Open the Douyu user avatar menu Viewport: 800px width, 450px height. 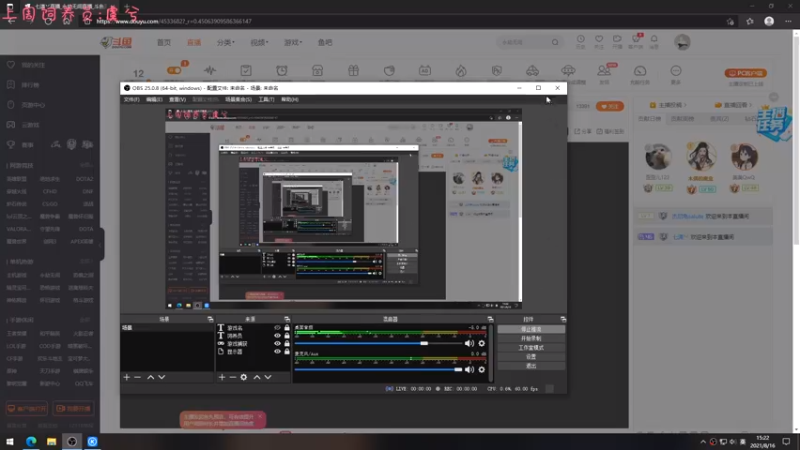click(x=682, y=42)
